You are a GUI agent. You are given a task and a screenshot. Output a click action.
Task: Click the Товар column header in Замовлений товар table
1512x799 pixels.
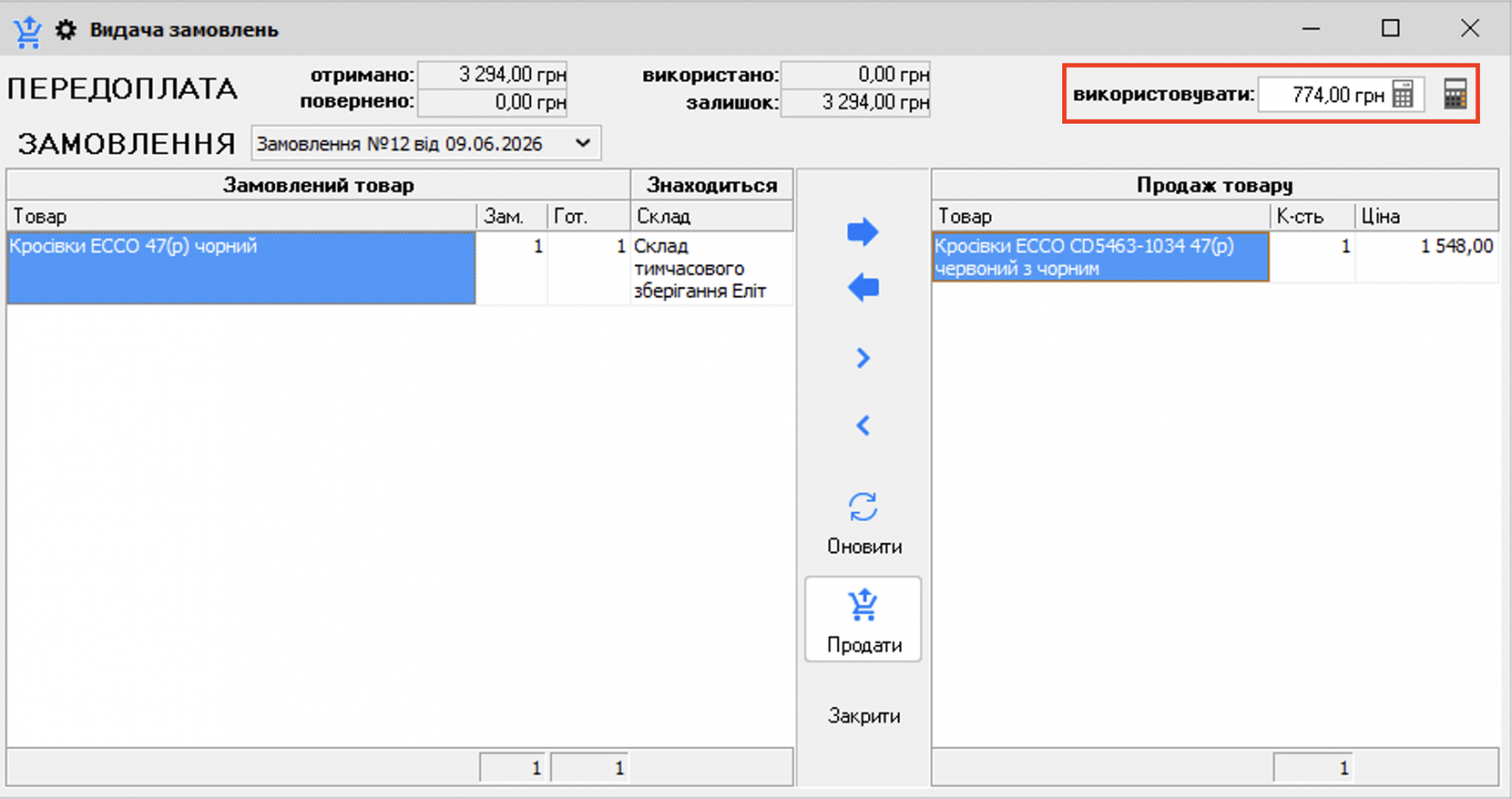(x=241, y=216)
